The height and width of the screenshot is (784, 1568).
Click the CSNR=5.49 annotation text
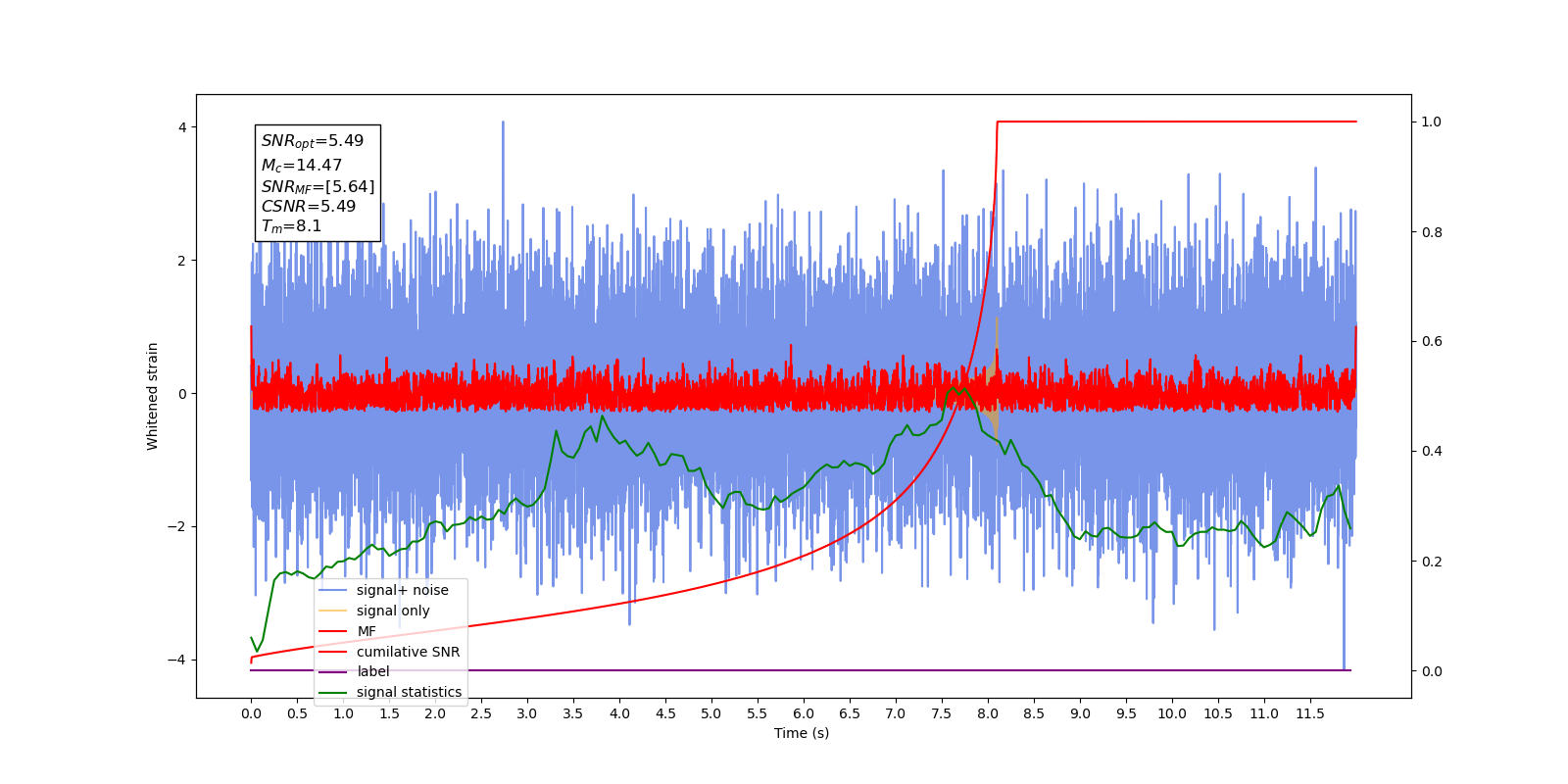click(309, 206)
